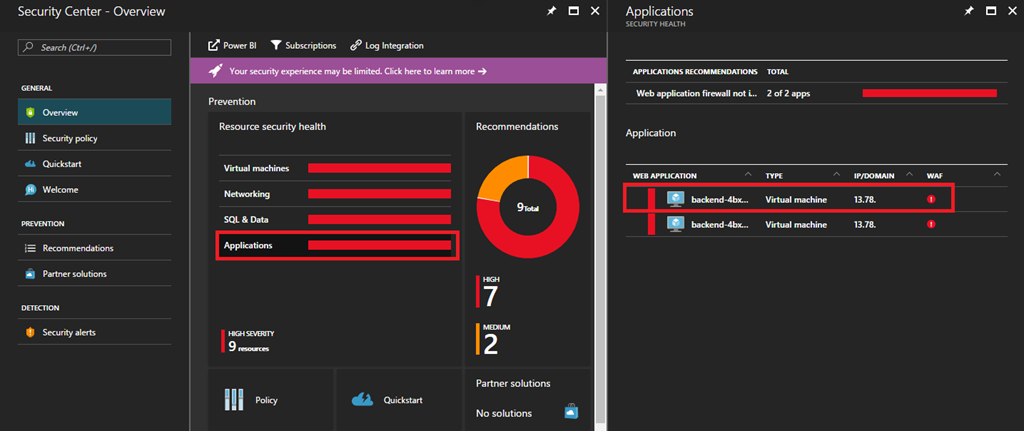Click WAF alert icon in second row
Image resolution: width=1024 pixels, height=431 pixels.
pos(931,224)
